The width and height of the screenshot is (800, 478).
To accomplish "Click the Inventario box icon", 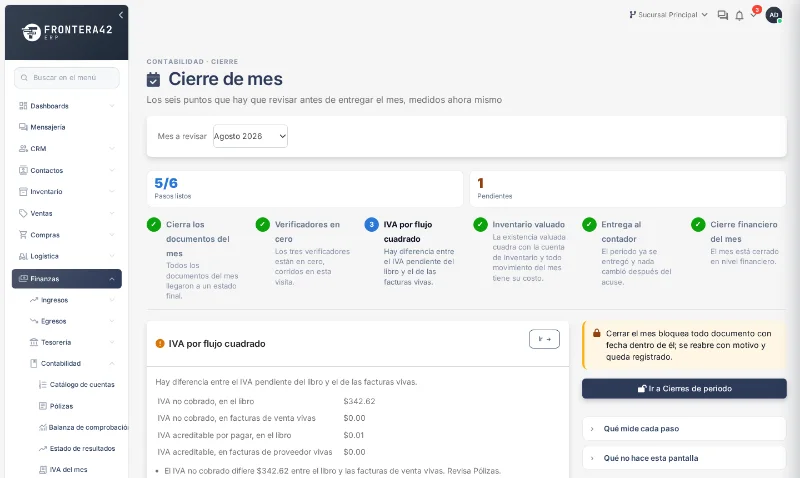I will 23,192.
